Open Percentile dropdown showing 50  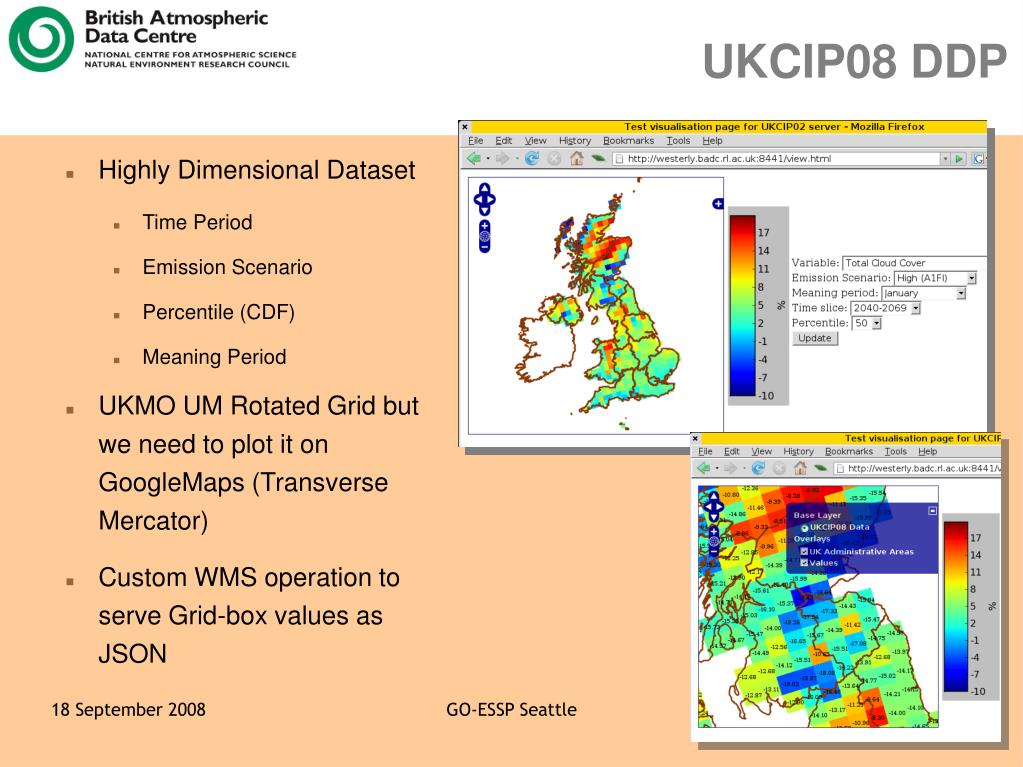(x=867, y=323)
